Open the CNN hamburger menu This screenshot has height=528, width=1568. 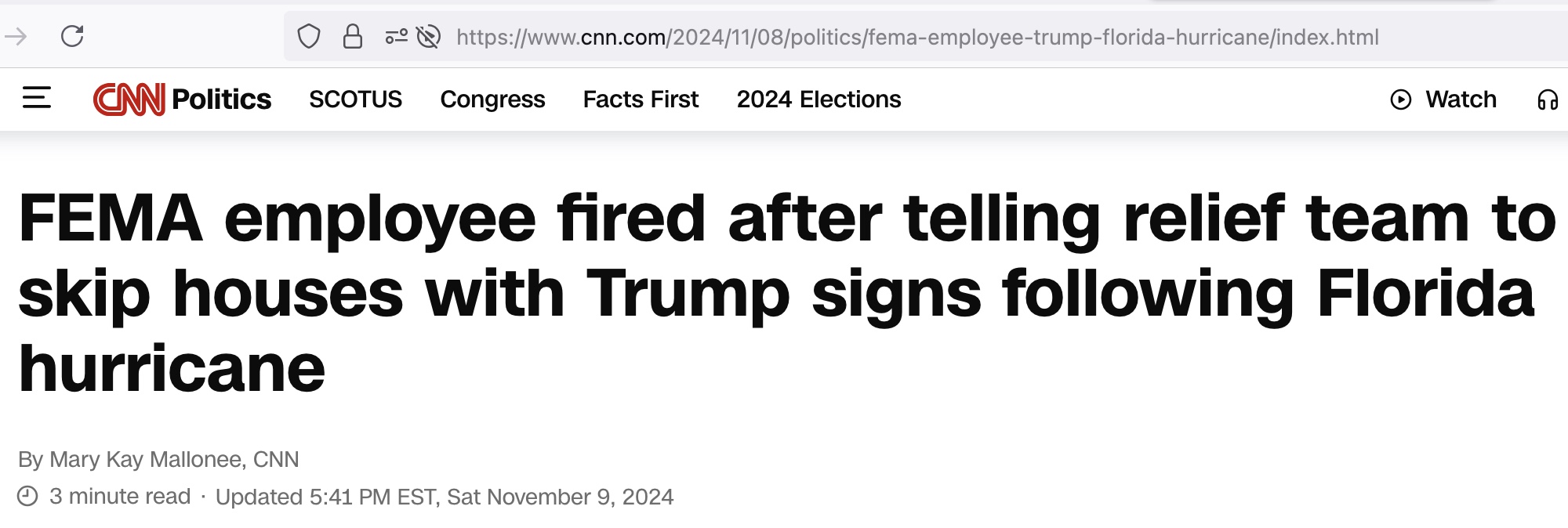36,98
